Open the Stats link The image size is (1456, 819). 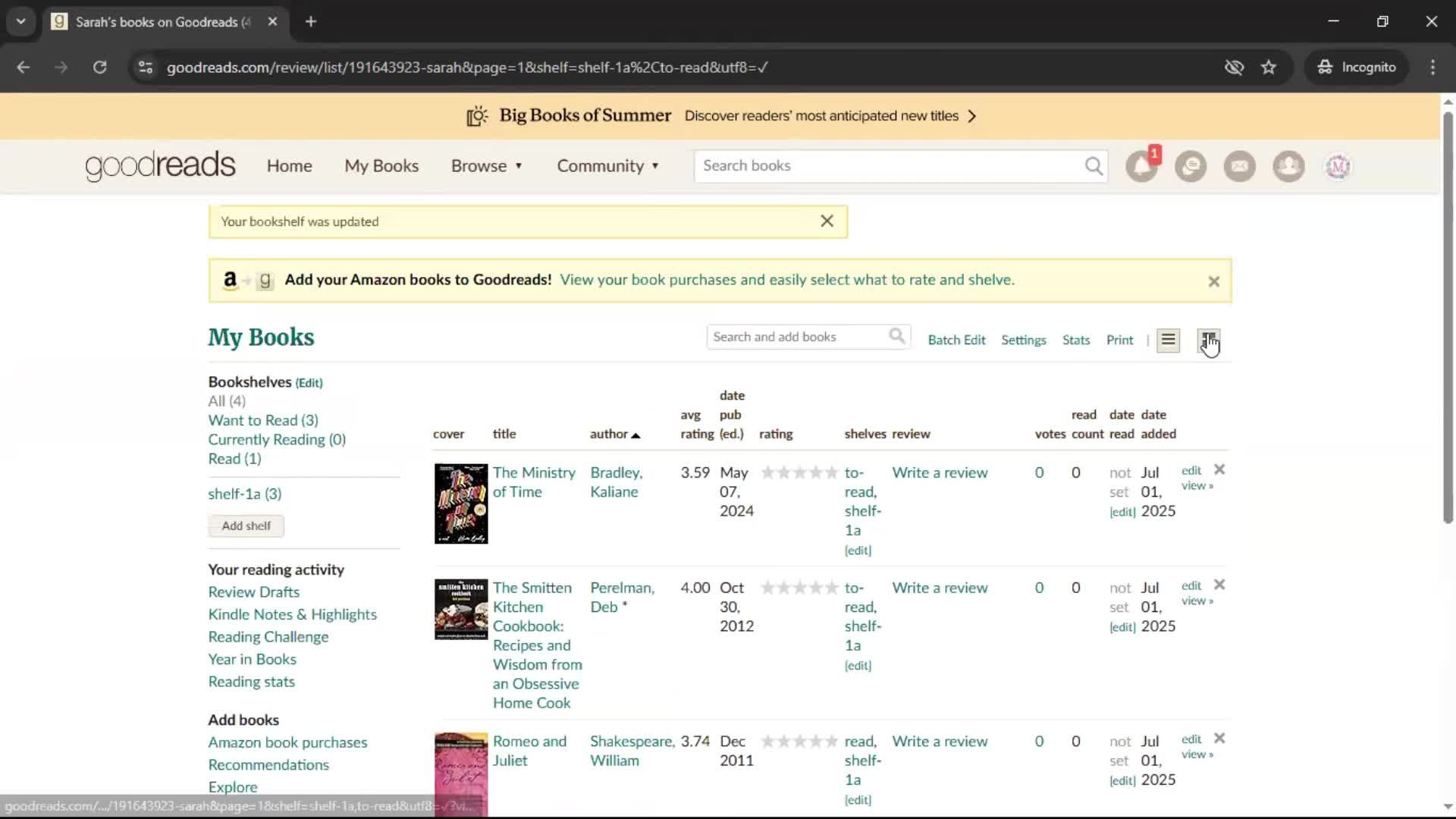(x=1075, y=340)
